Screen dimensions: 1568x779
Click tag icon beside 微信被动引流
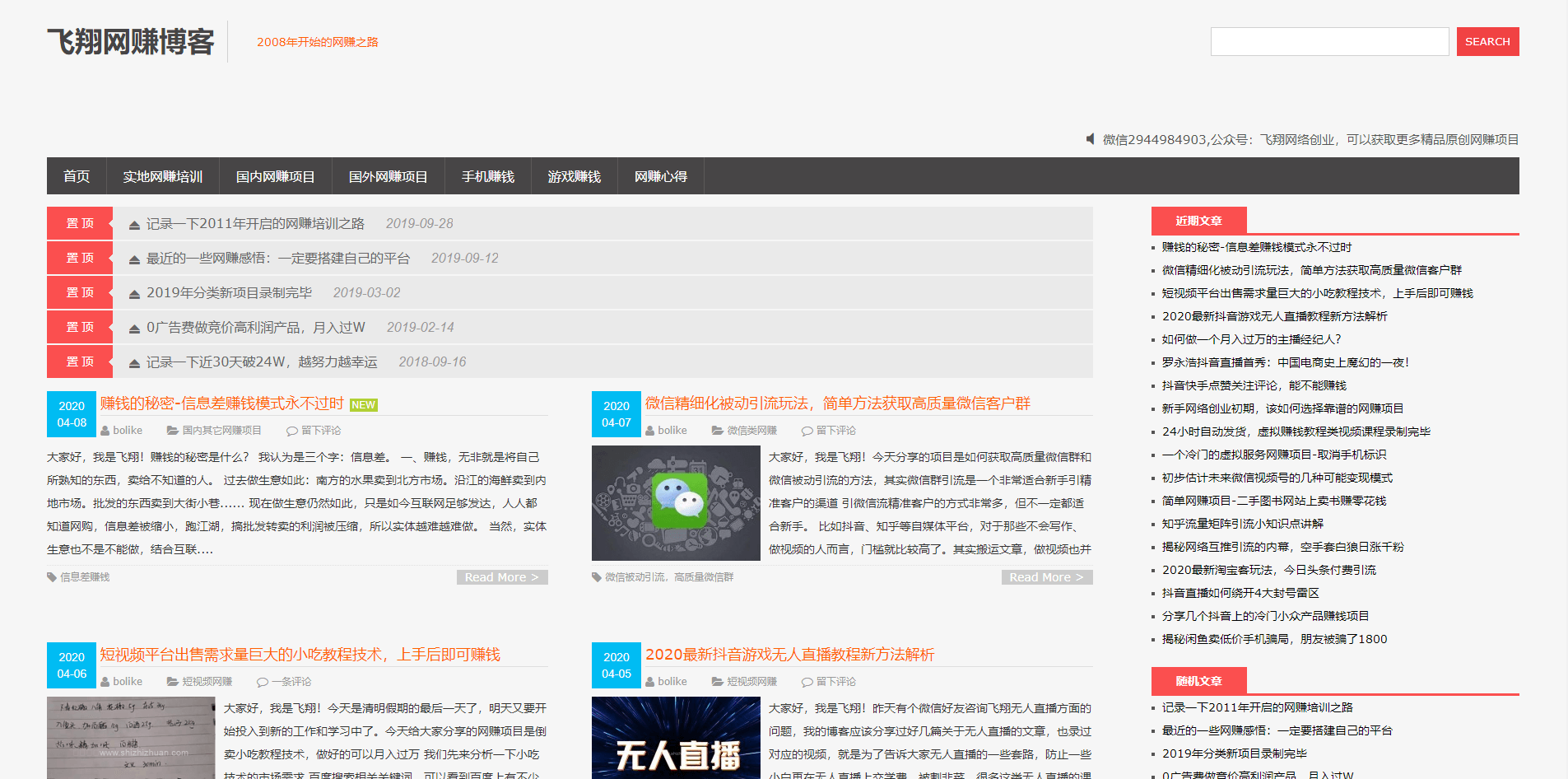[x=597, y=577]
